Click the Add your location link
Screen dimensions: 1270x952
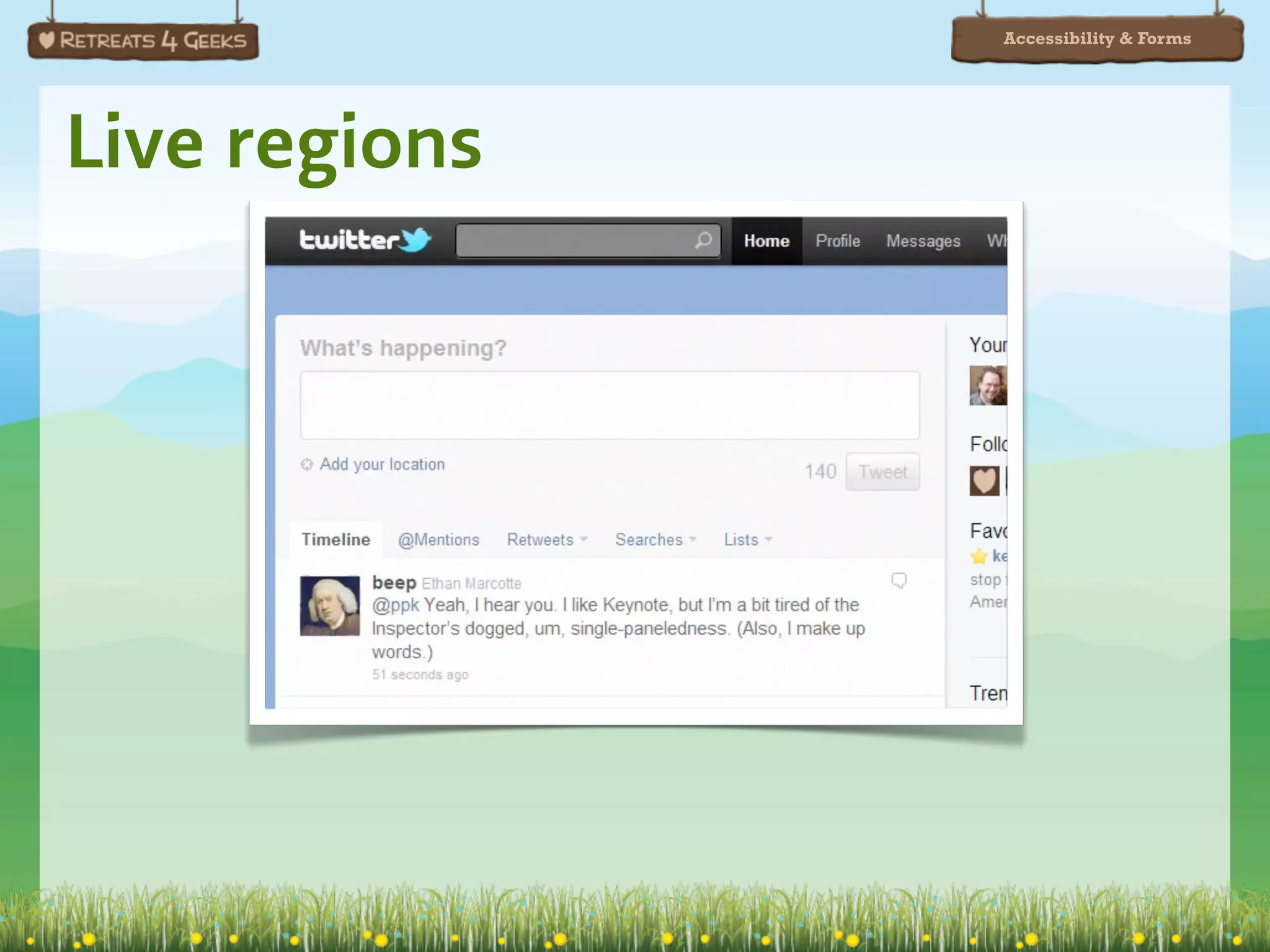click(x=382, y=464)
